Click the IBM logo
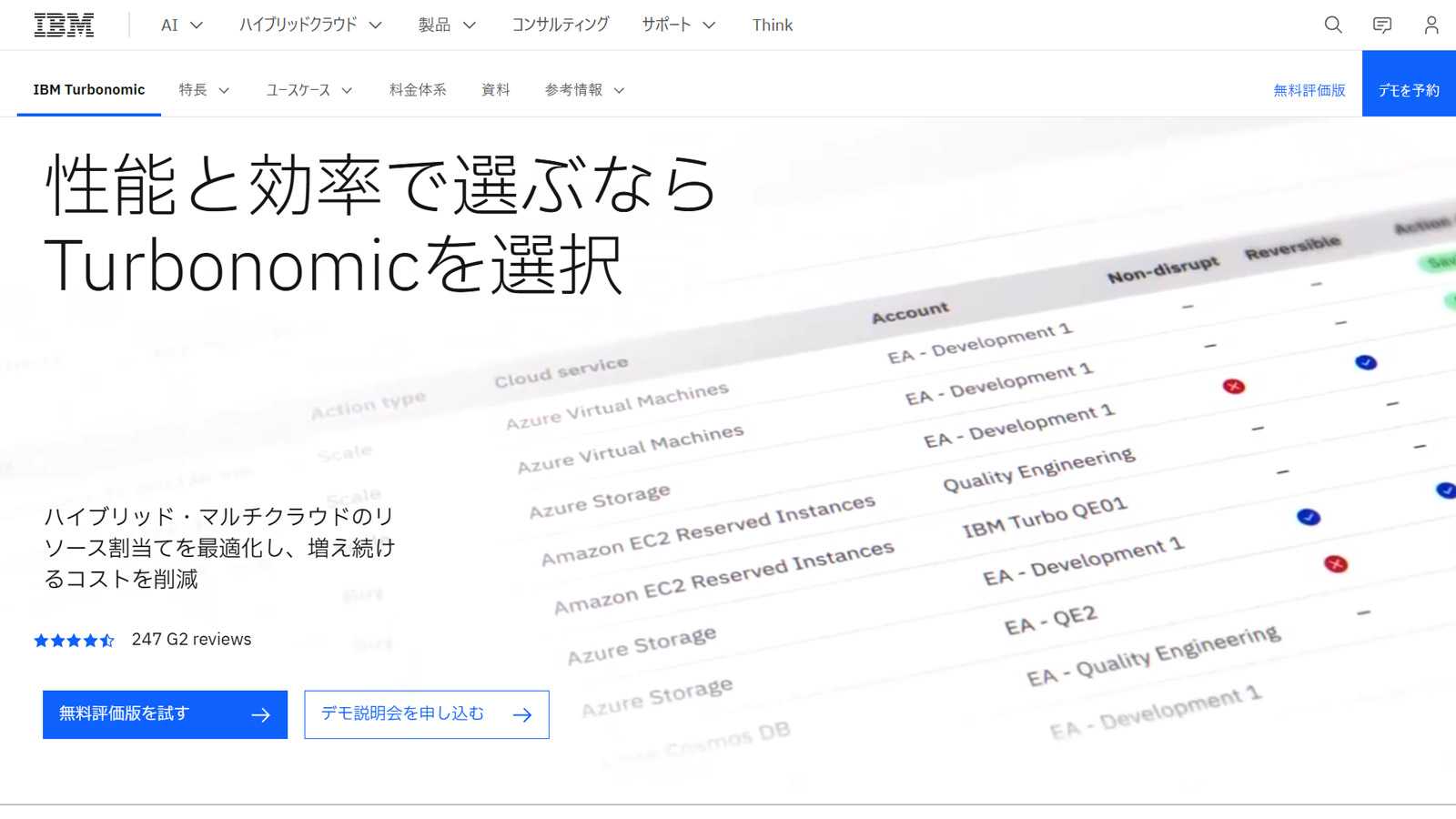Viewport: 1456px width, 819px height. (64, 25)
